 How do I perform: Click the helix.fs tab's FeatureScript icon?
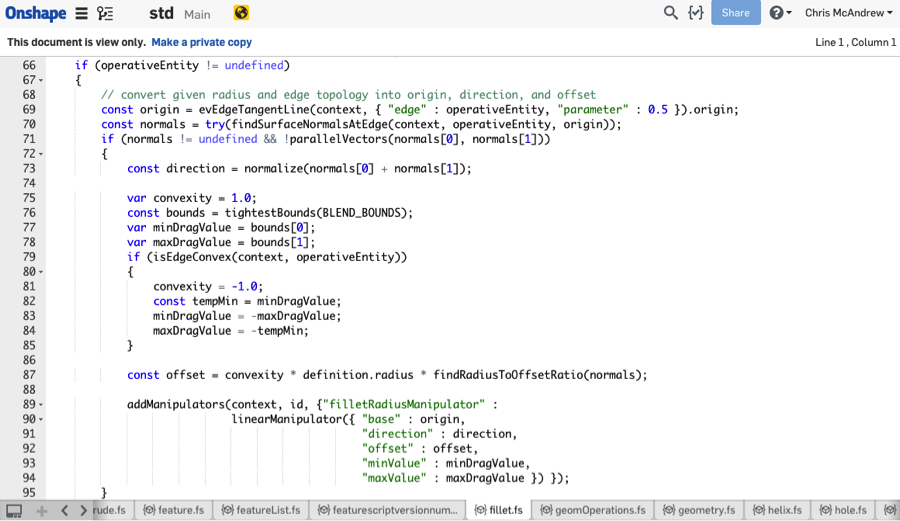759,510
